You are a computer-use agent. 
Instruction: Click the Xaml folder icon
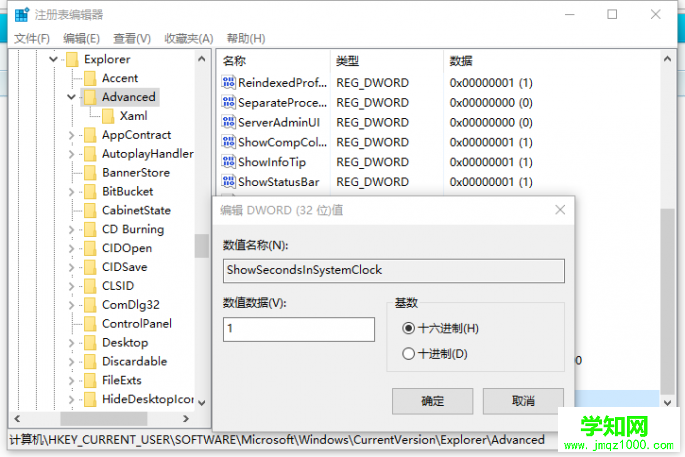click(x=108, y=116)
